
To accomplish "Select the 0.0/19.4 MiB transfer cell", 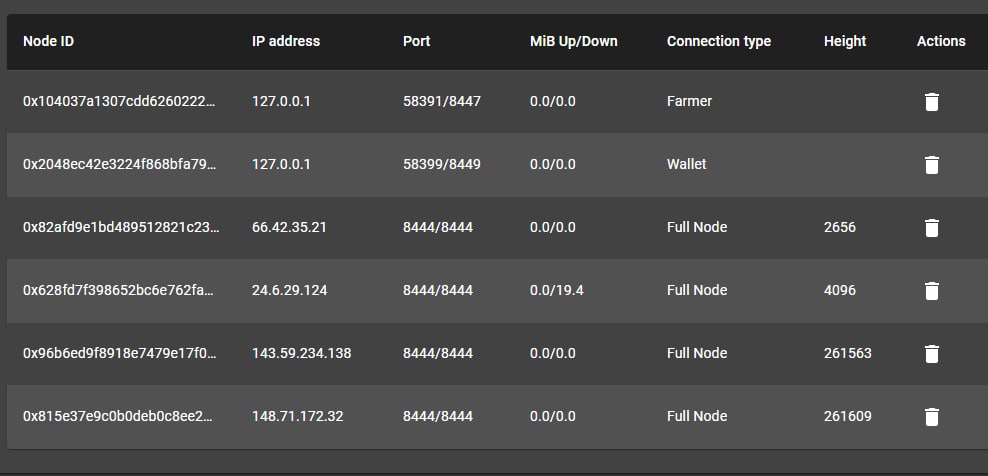I will tap(556, 290).
